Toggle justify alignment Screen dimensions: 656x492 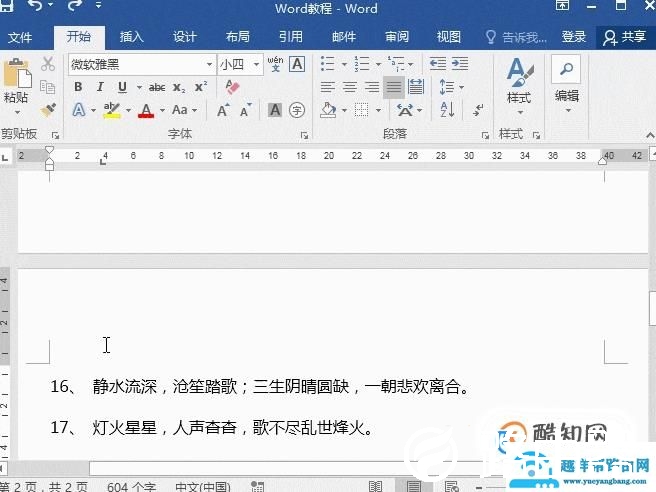click(394, 87)
